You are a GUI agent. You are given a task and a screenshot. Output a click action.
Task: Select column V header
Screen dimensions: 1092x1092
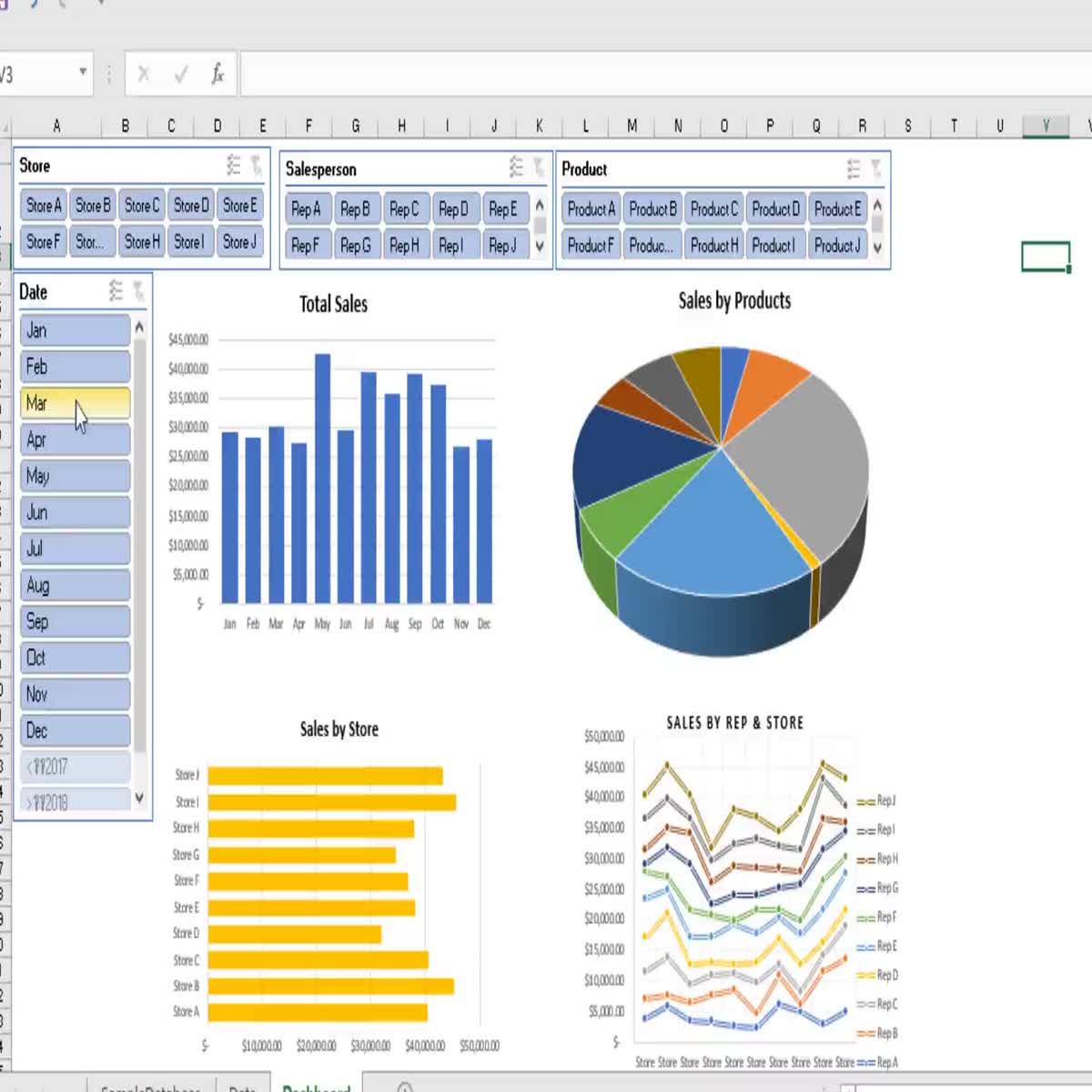click(x=1046, y=126)
